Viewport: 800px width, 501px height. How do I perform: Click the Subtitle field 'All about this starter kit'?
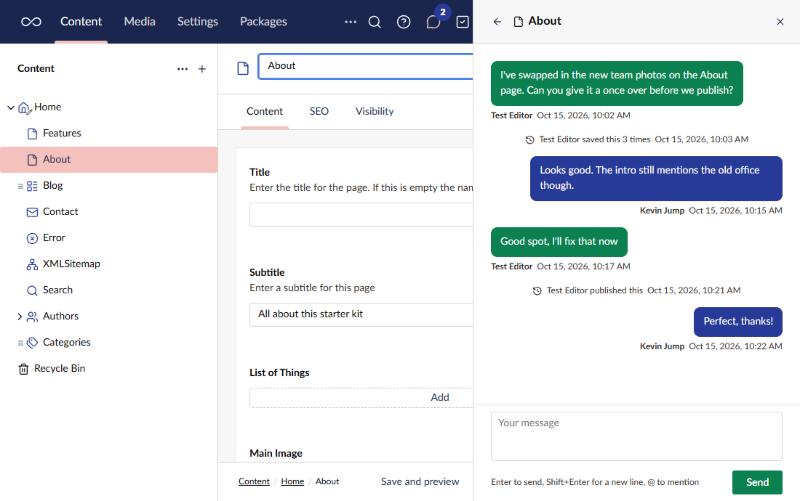pyautogui.click(x=361, y=314)
